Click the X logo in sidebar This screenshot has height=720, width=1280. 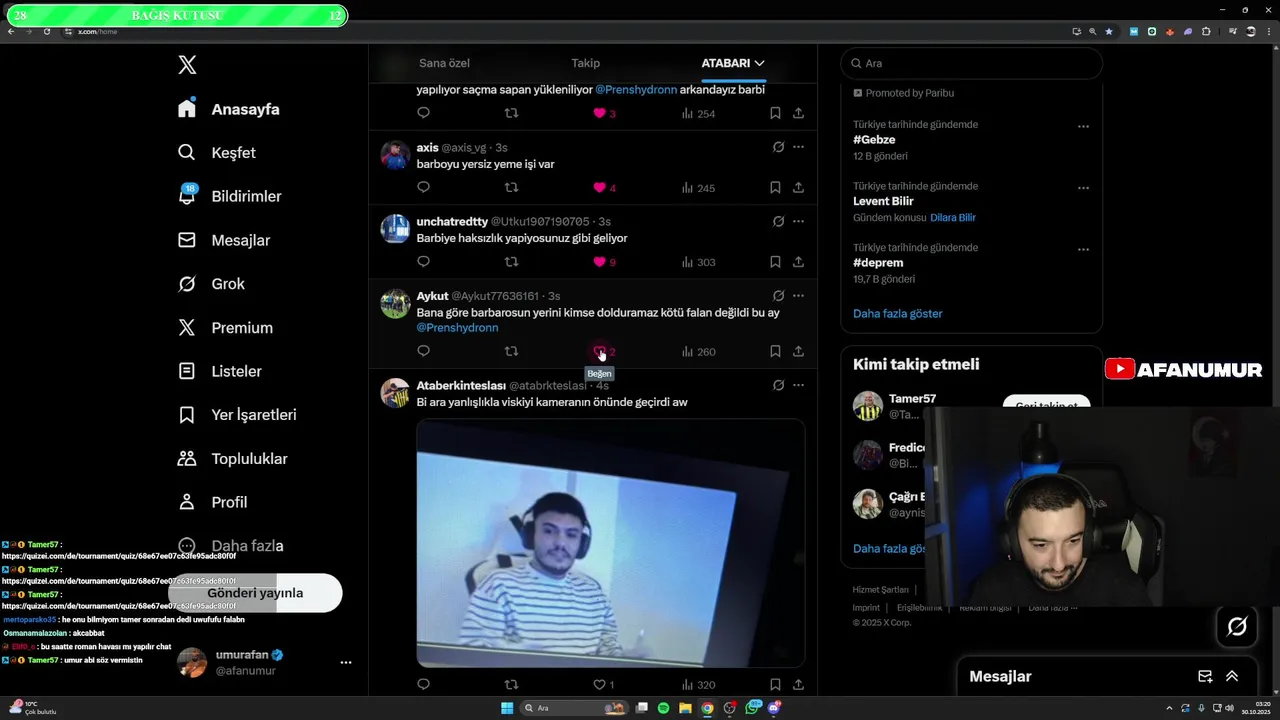click(187, 65)
